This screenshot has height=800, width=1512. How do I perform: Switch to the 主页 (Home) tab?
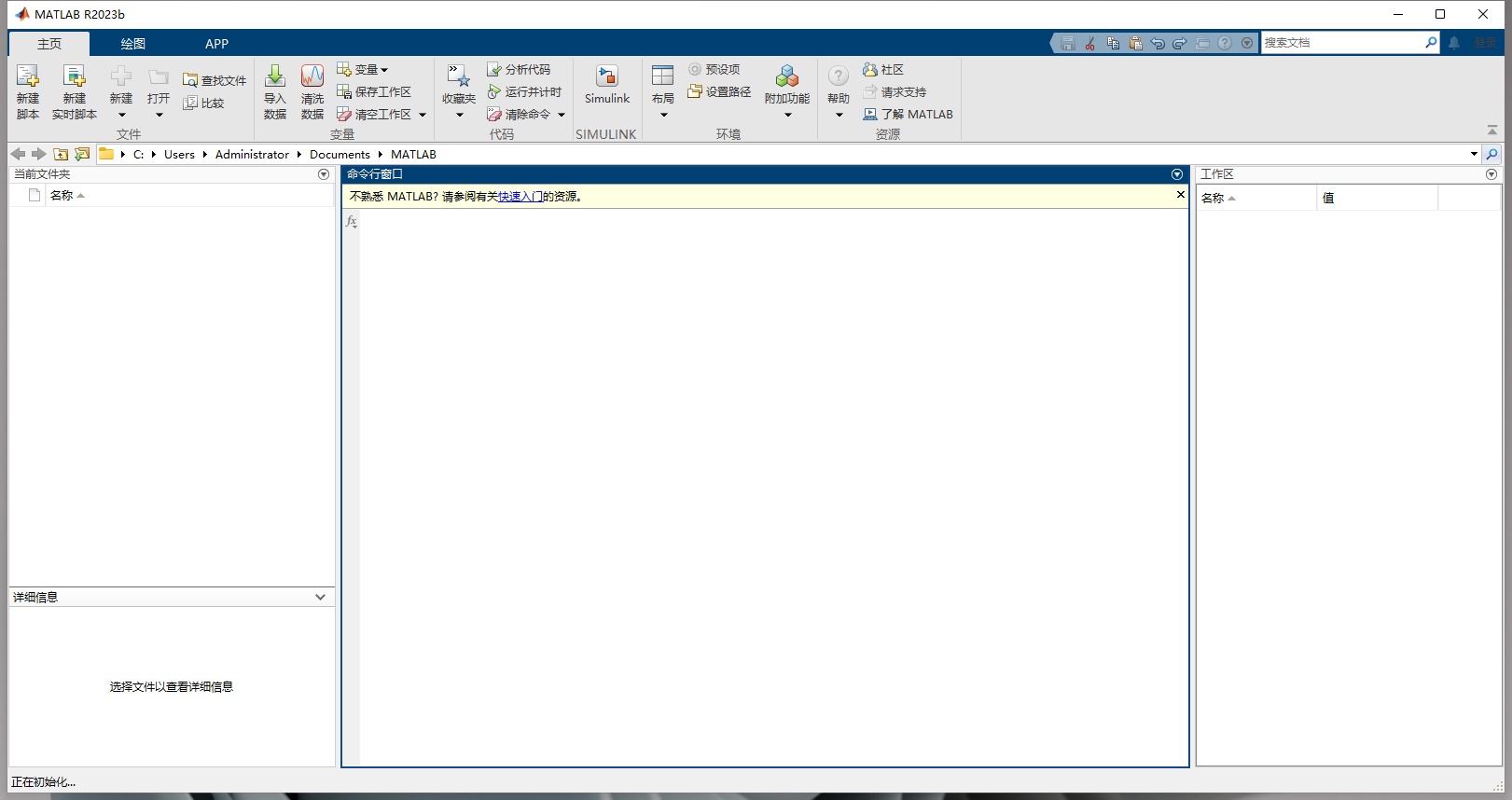point(49,44)
